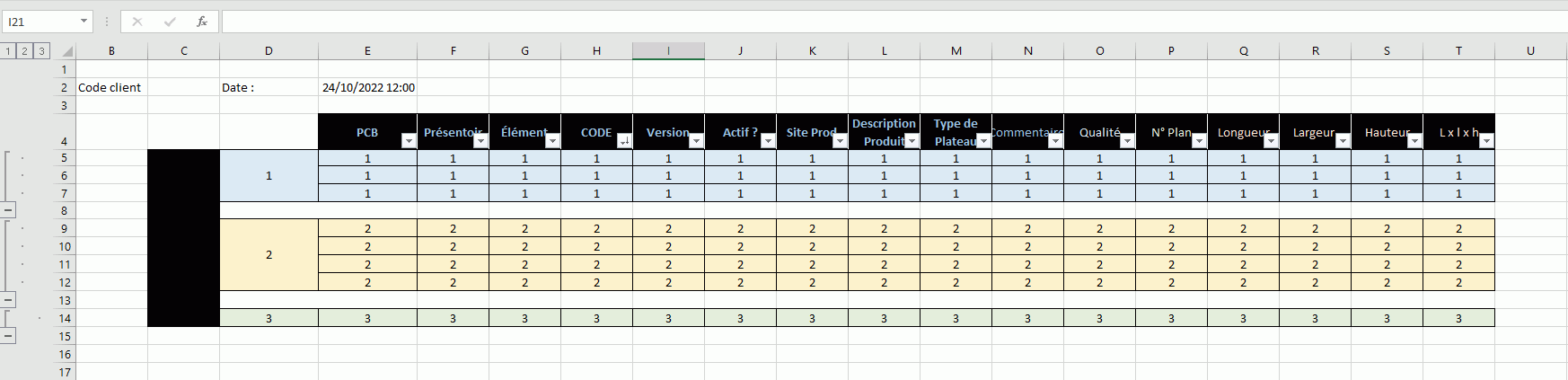Show outline level 2 grouping

click(x=24, y=51)
